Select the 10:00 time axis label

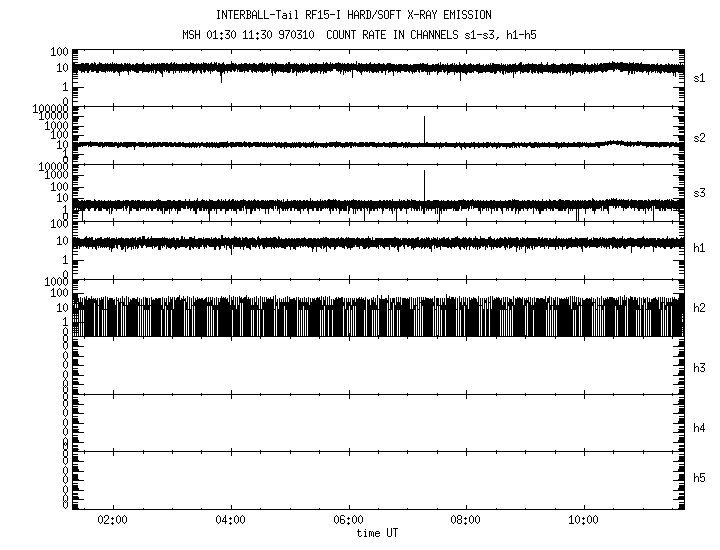click(583, 520)
